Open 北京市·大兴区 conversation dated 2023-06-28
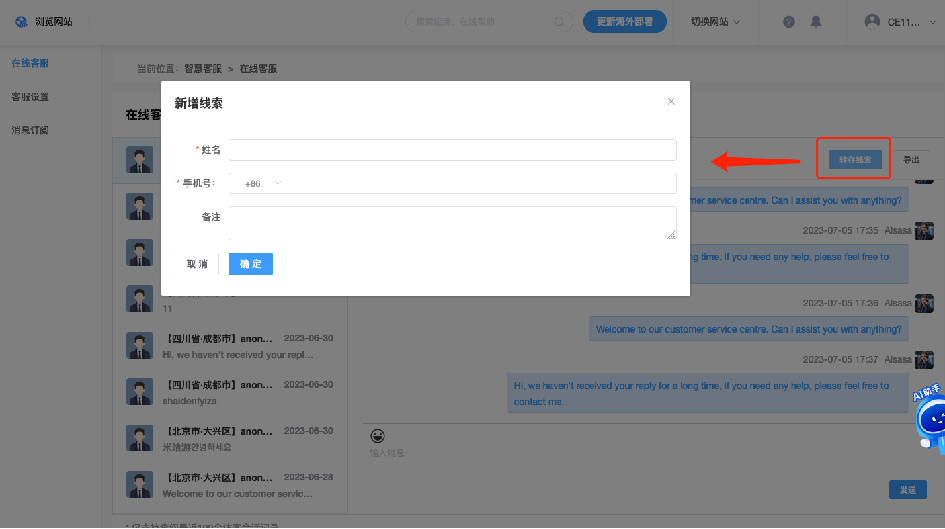Screen dimensions: 945x529 click(x=230, y=486)
